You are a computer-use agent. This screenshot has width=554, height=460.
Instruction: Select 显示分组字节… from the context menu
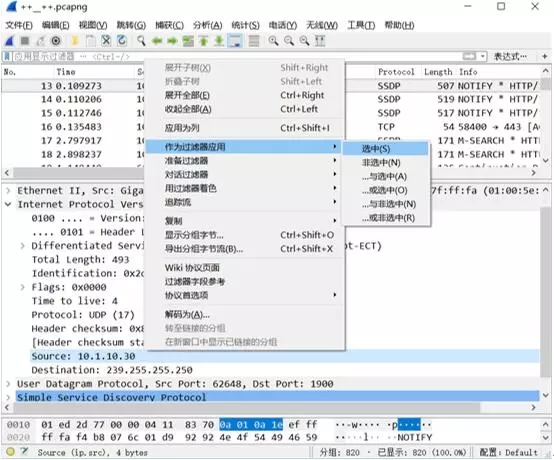(x=244, y=235)
